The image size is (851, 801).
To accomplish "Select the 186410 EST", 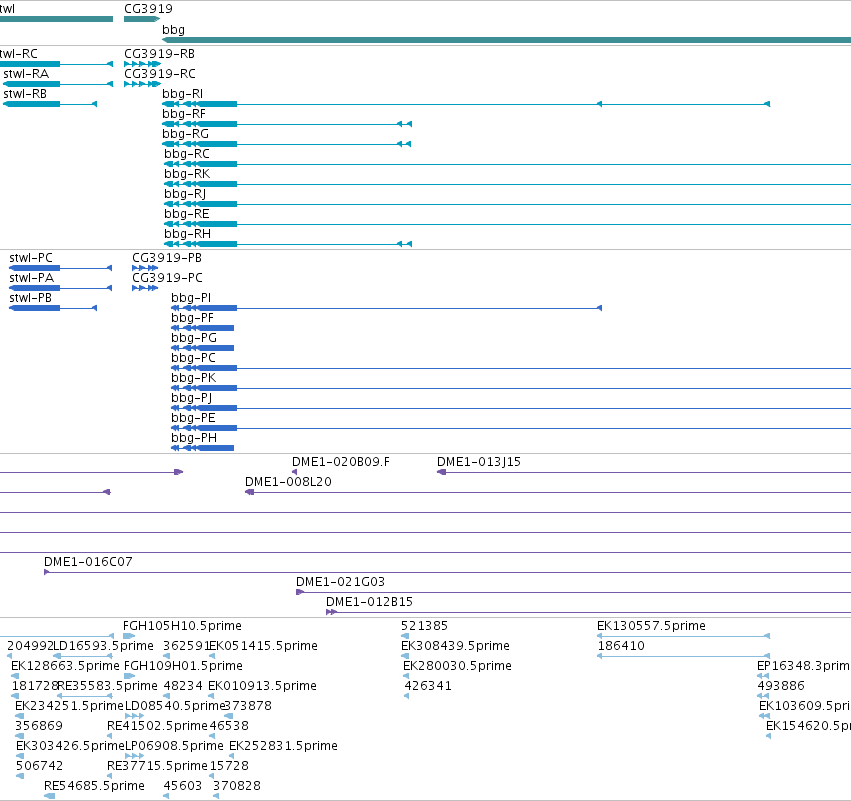I will 683,656.
